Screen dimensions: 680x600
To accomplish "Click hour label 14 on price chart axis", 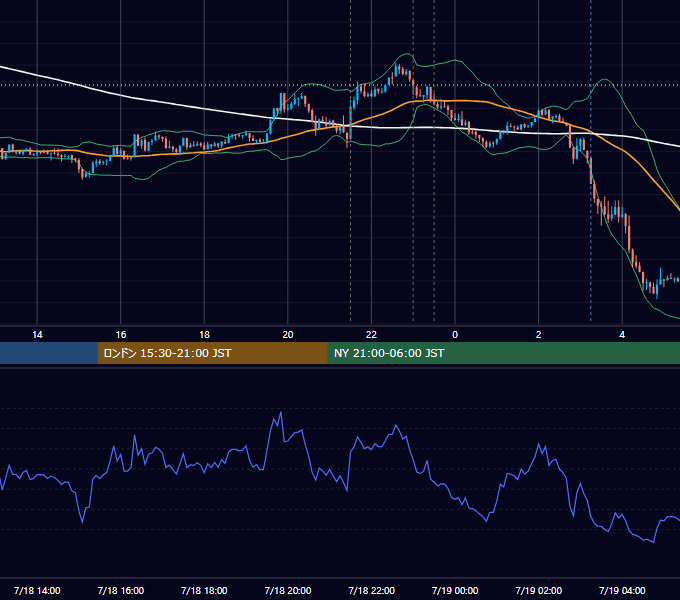I will (37, 335).
